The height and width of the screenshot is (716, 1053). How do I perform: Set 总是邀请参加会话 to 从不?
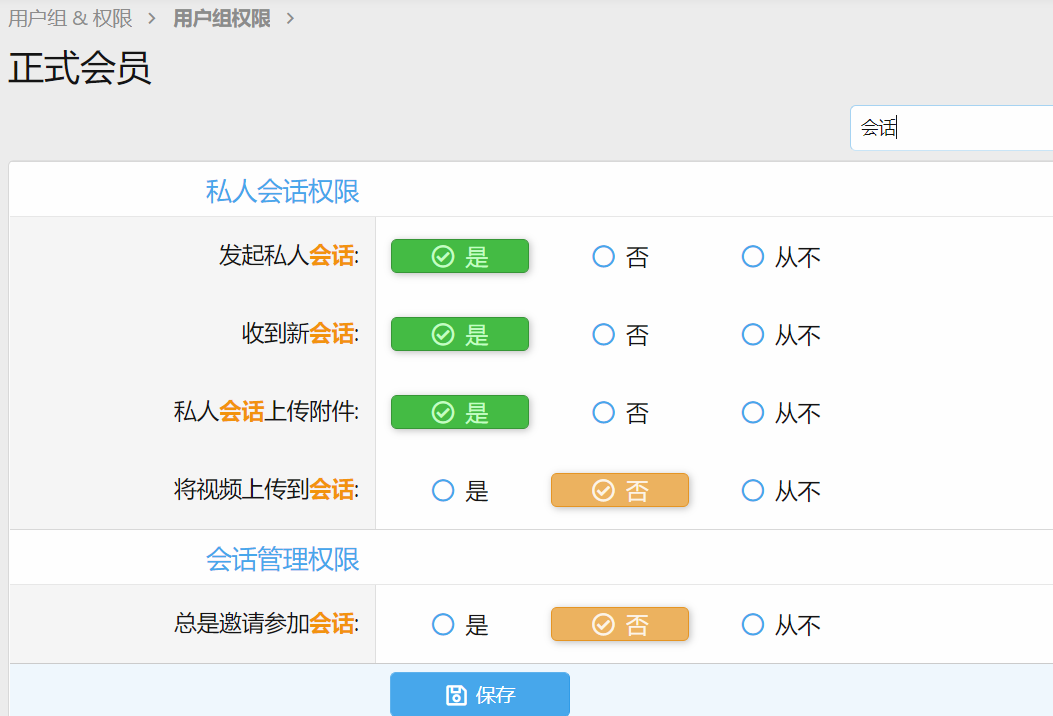click(x=753, y=625)
